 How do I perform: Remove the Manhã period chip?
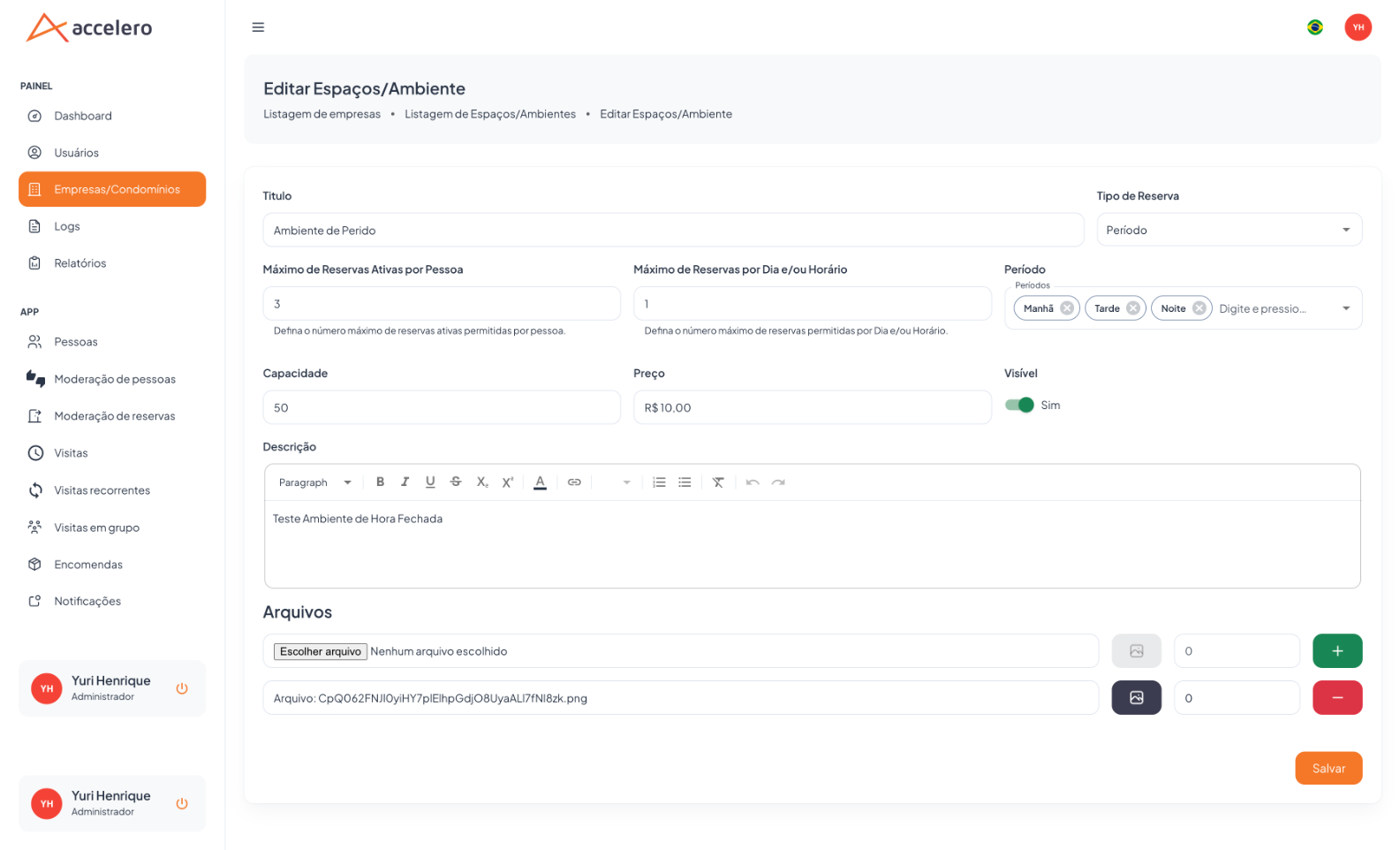(x=1067, y=308)
